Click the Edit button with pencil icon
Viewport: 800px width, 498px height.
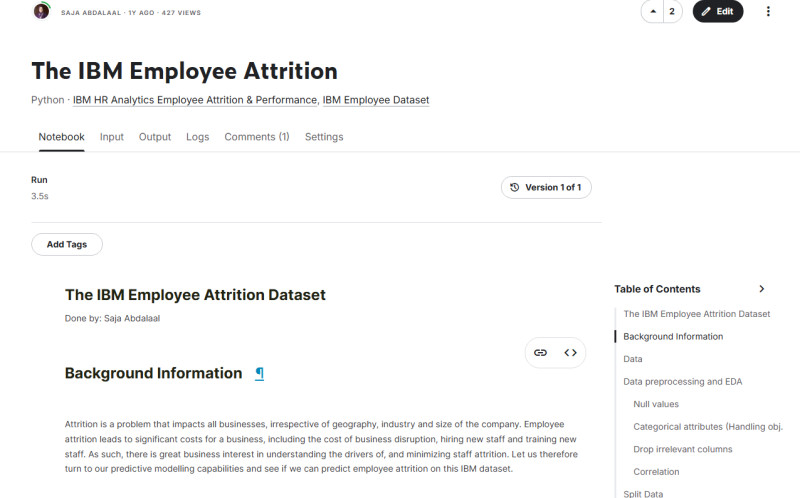tap(718, 12)
